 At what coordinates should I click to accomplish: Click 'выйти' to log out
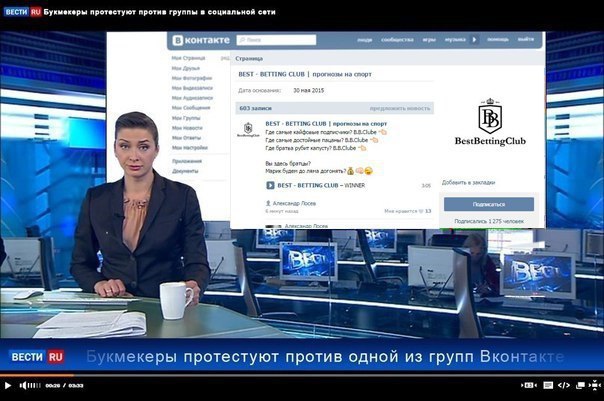[x=526, y=39]
